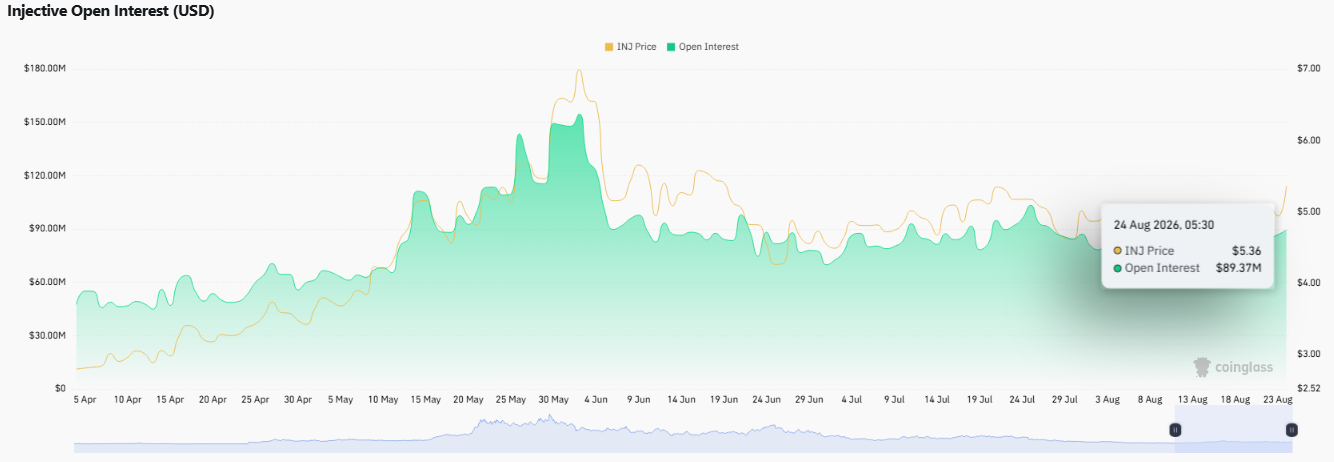Click the 24 Jun date label
This screenshot has height=462, width=1334.
point(766,400)
